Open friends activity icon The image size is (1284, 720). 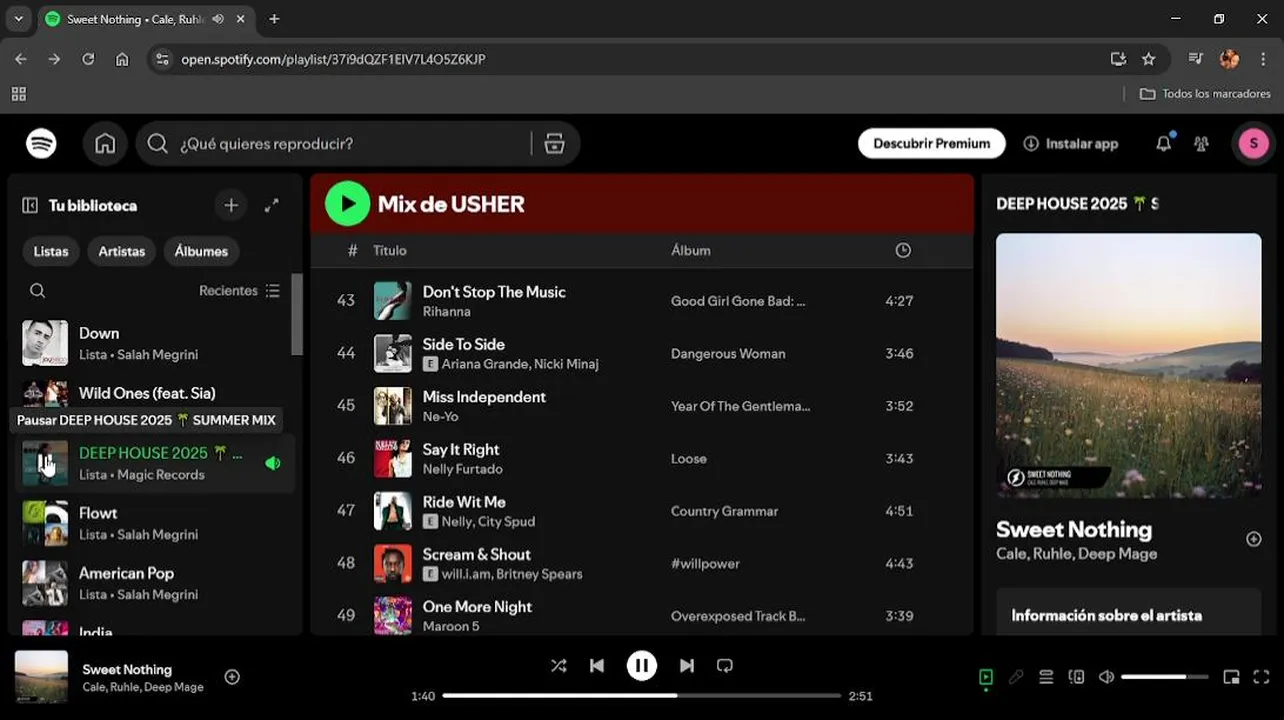coord(1201,143)
